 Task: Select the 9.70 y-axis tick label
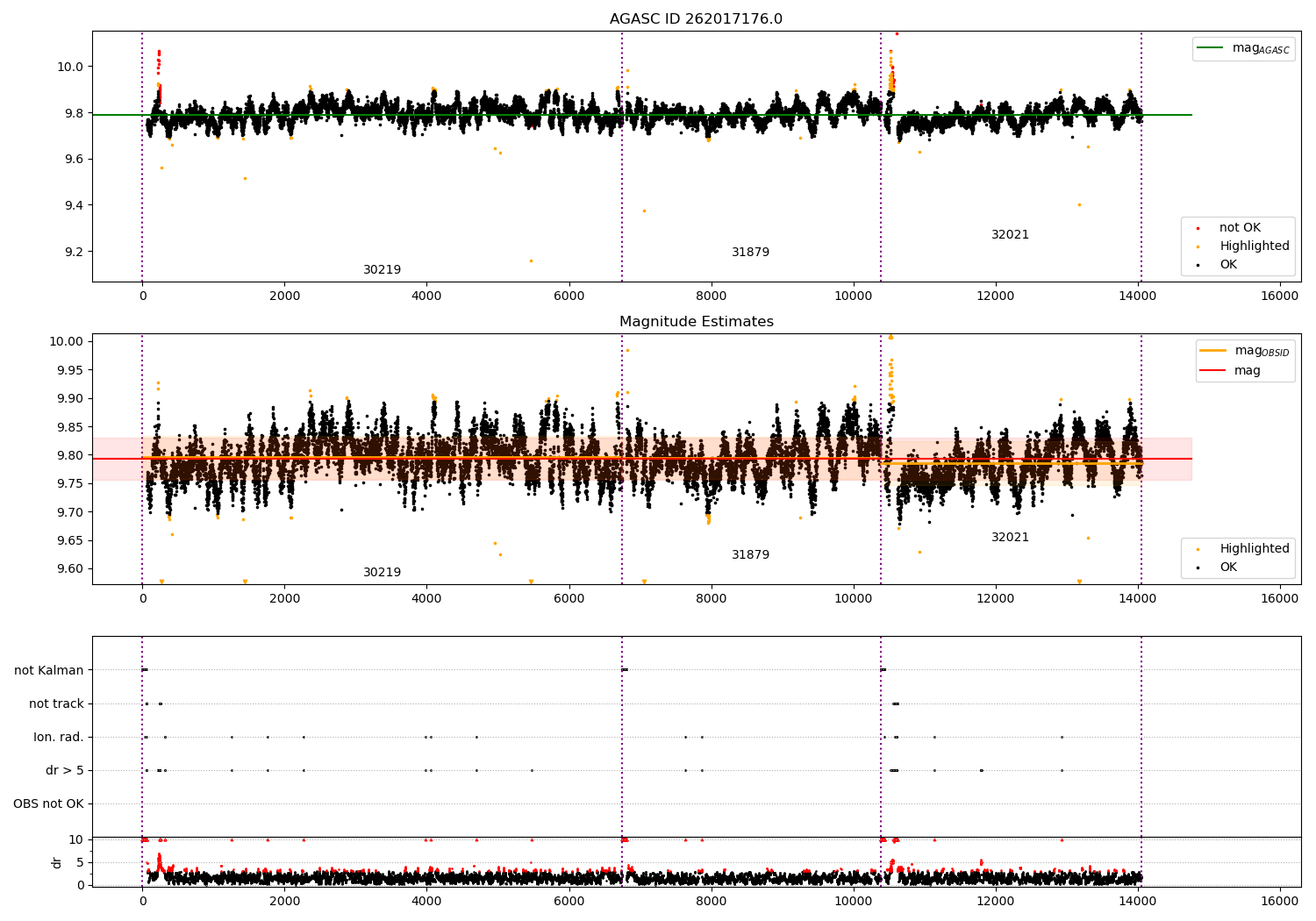[71, 512]
